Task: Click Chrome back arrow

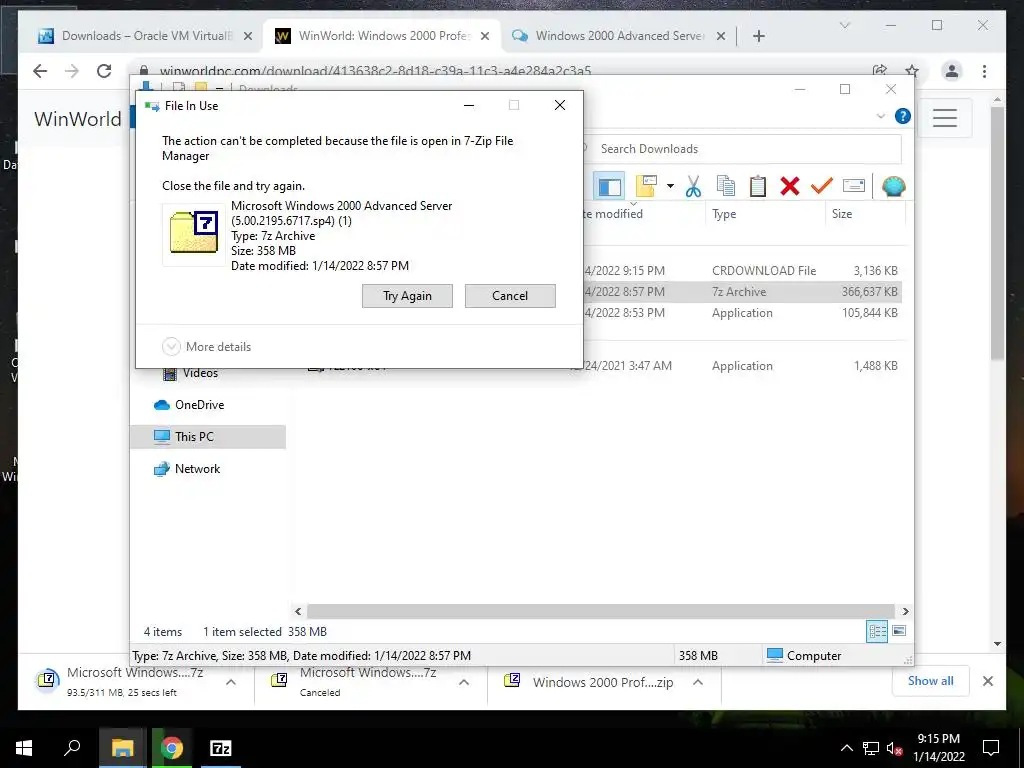Action: tap(40, 71)
